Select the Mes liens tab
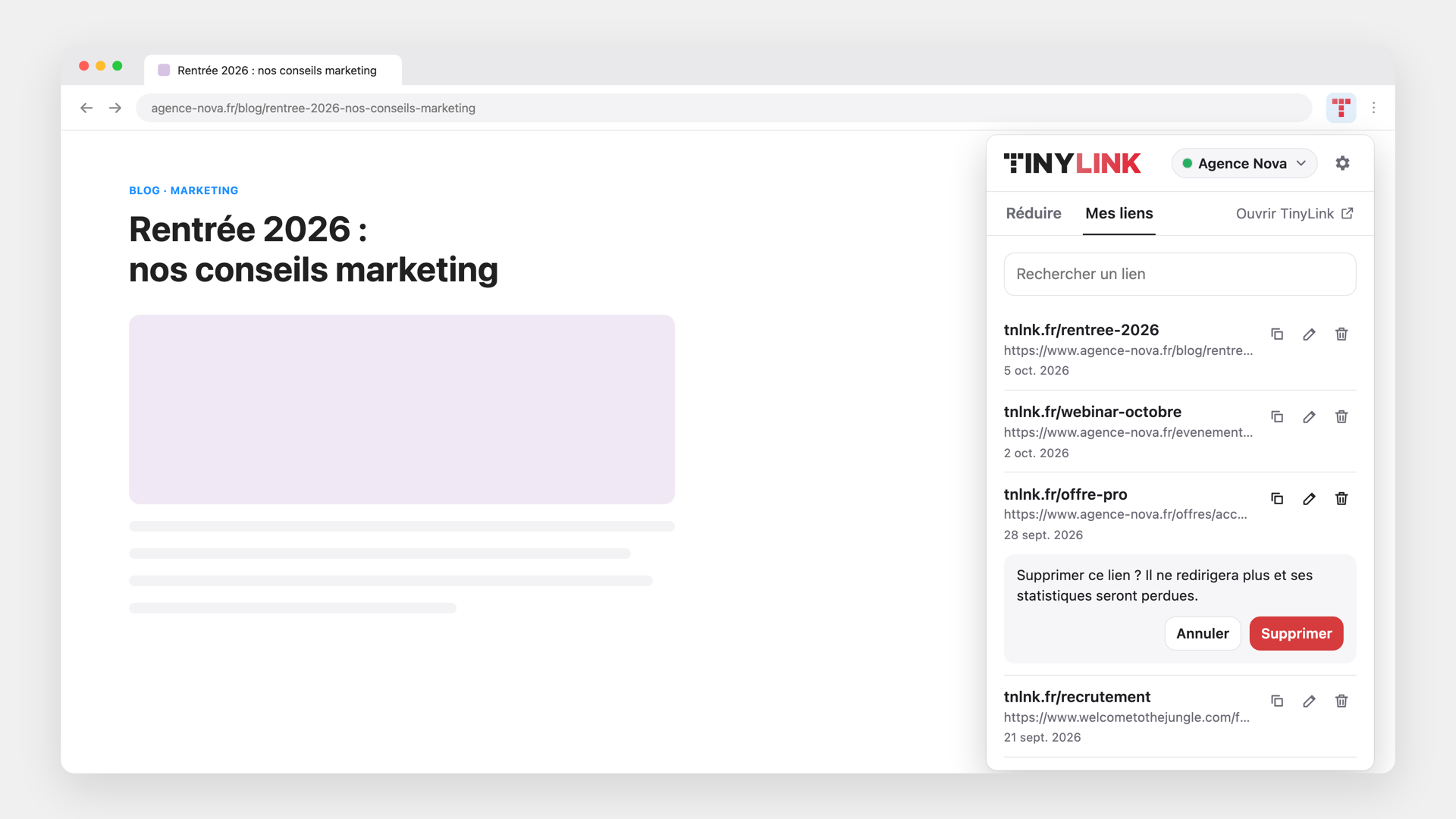 pos(1119,213)
